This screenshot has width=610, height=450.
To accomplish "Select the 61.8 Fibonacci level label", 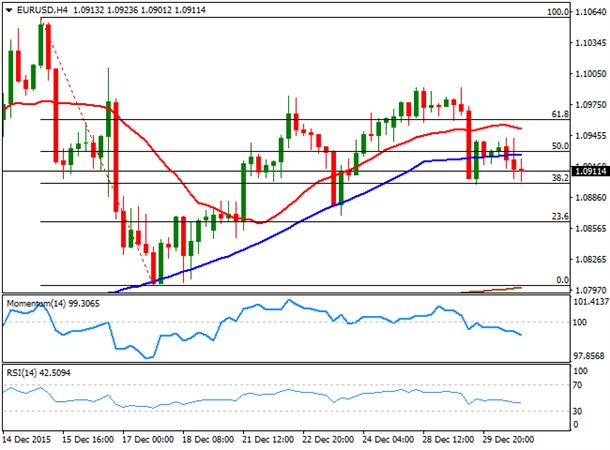I will pos(560,114).
